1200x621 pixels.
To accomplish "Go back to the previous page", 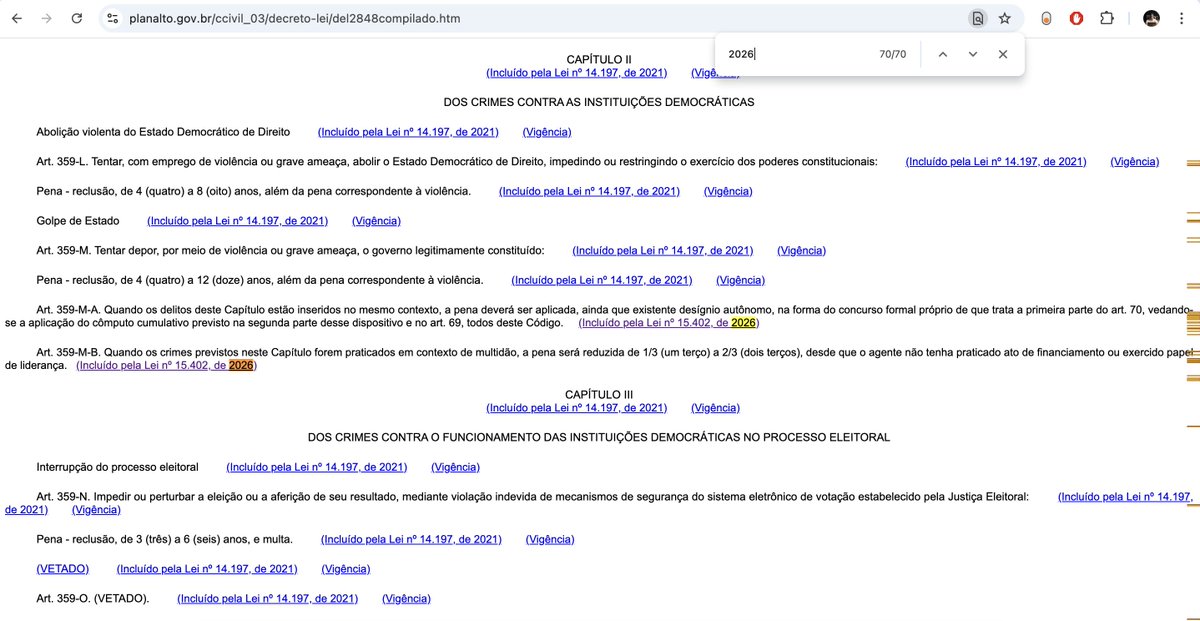I will [17, 18].
